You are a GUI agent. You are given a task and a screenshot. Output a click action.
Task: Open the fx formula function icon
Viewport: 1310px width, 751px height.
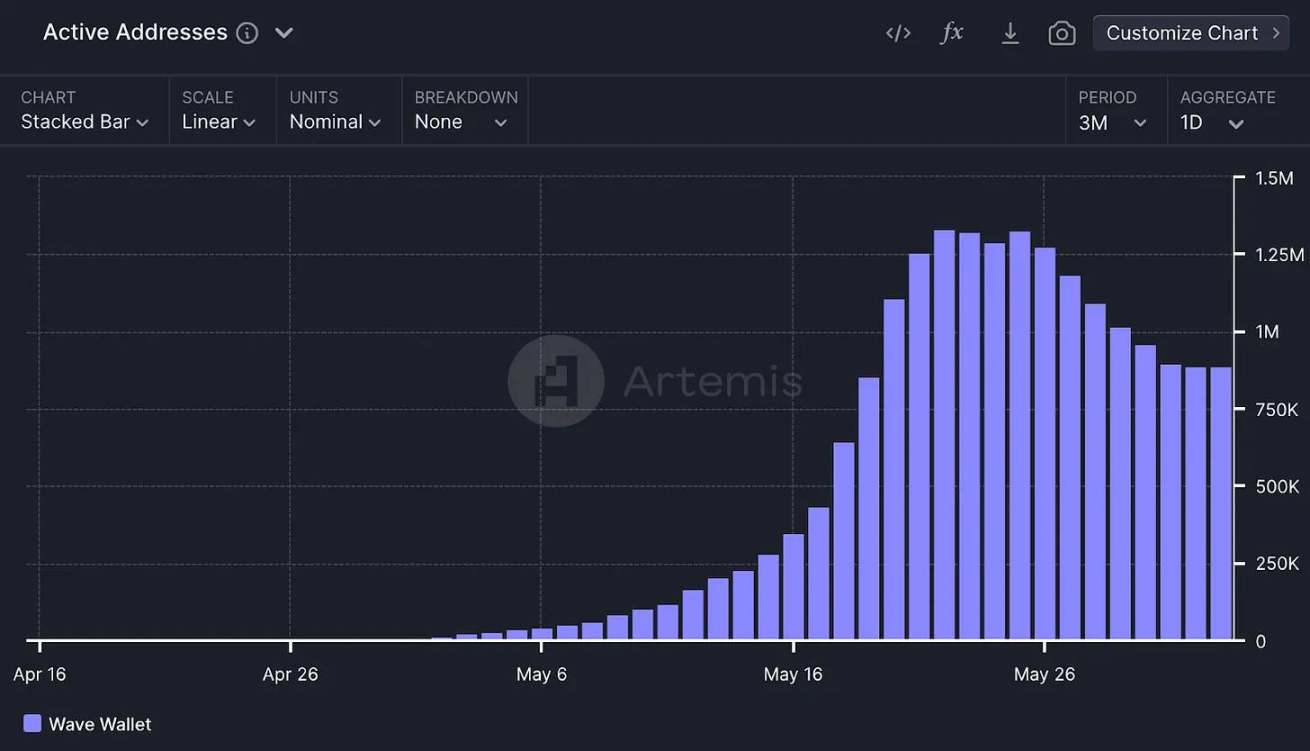click(x=952, y=33)
